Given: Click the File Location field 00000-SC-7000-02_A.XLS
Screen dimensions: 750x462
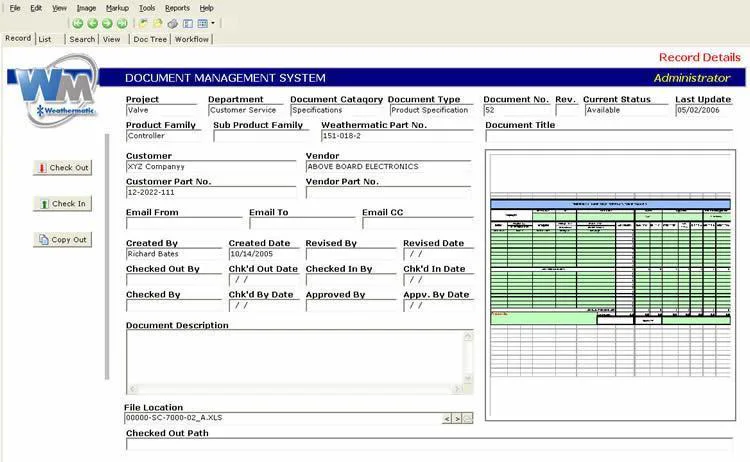Looking at the screenshot, I should click(283, 418).
